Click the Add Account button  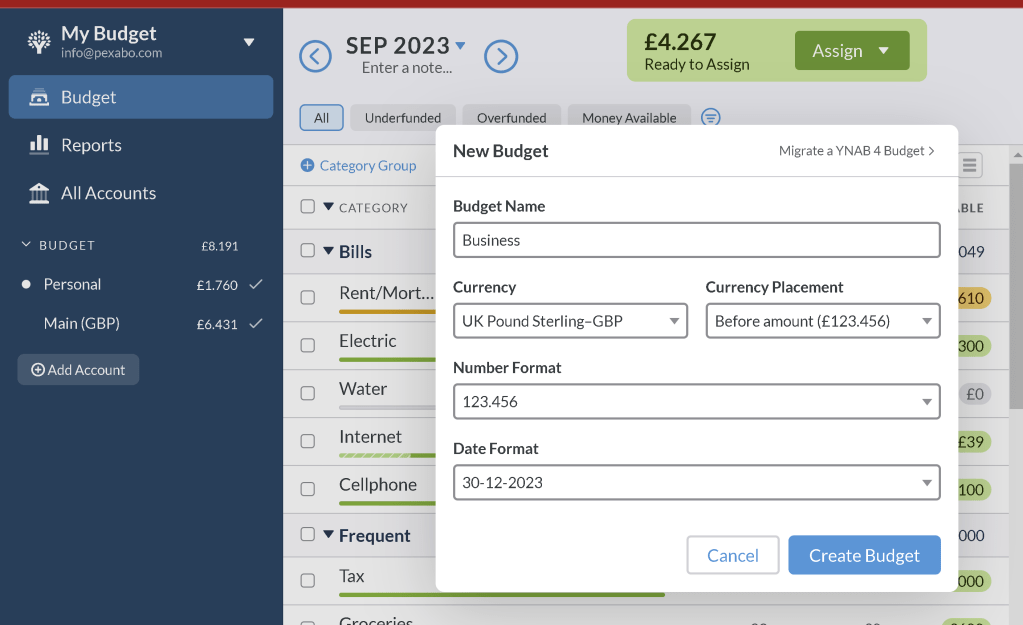click(x=78, y=370)
